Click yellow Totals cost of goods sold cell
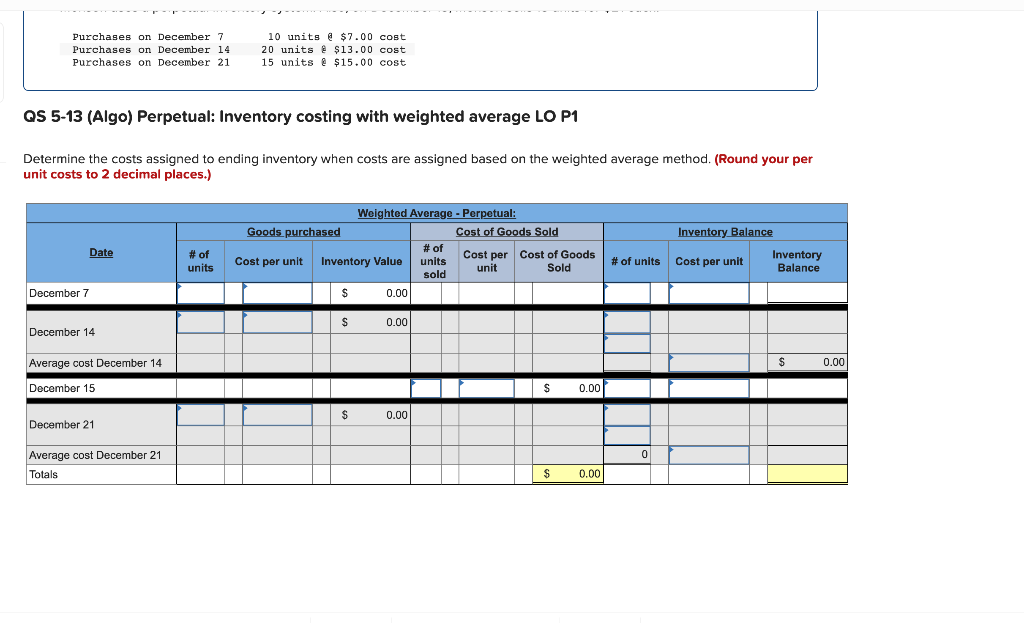The image size is (1024, 623). pyautogui.click(x=568, y=474)
